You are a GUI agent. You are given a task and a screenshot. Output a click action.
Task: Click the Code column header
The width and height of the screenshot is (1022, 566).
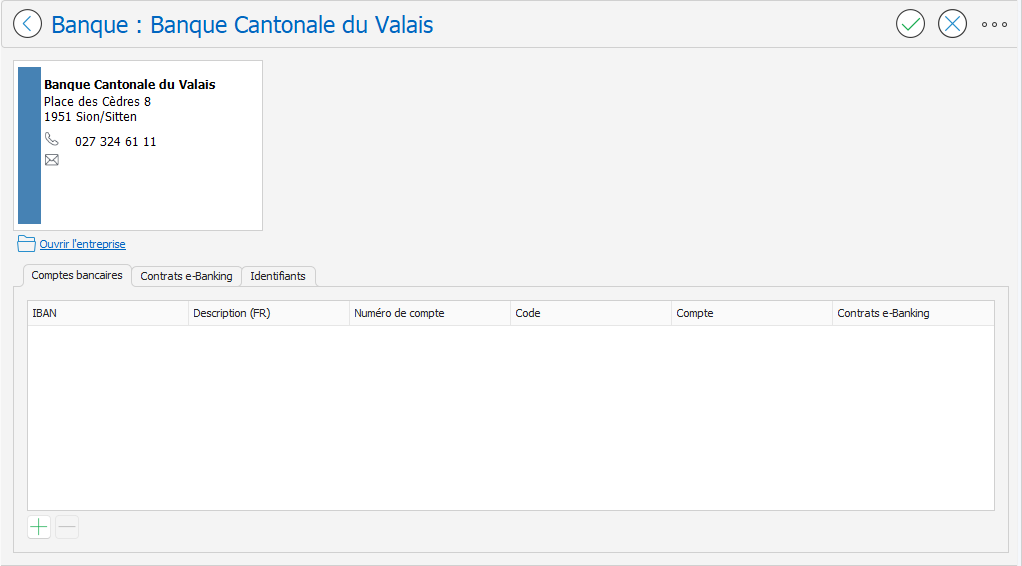[x=590, y=313]
